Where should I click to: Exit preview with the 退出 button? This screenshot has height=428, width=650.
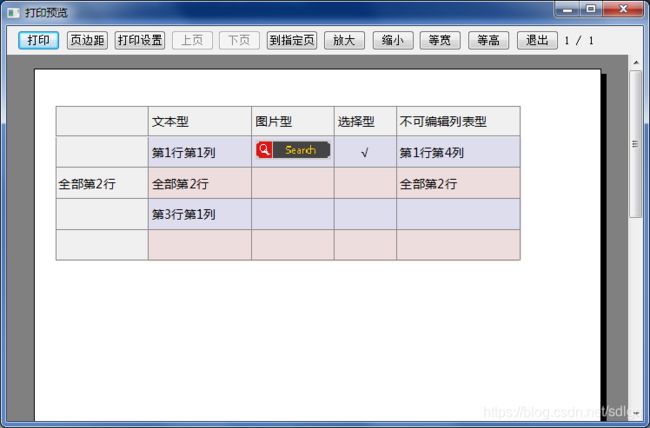[537, 40]
